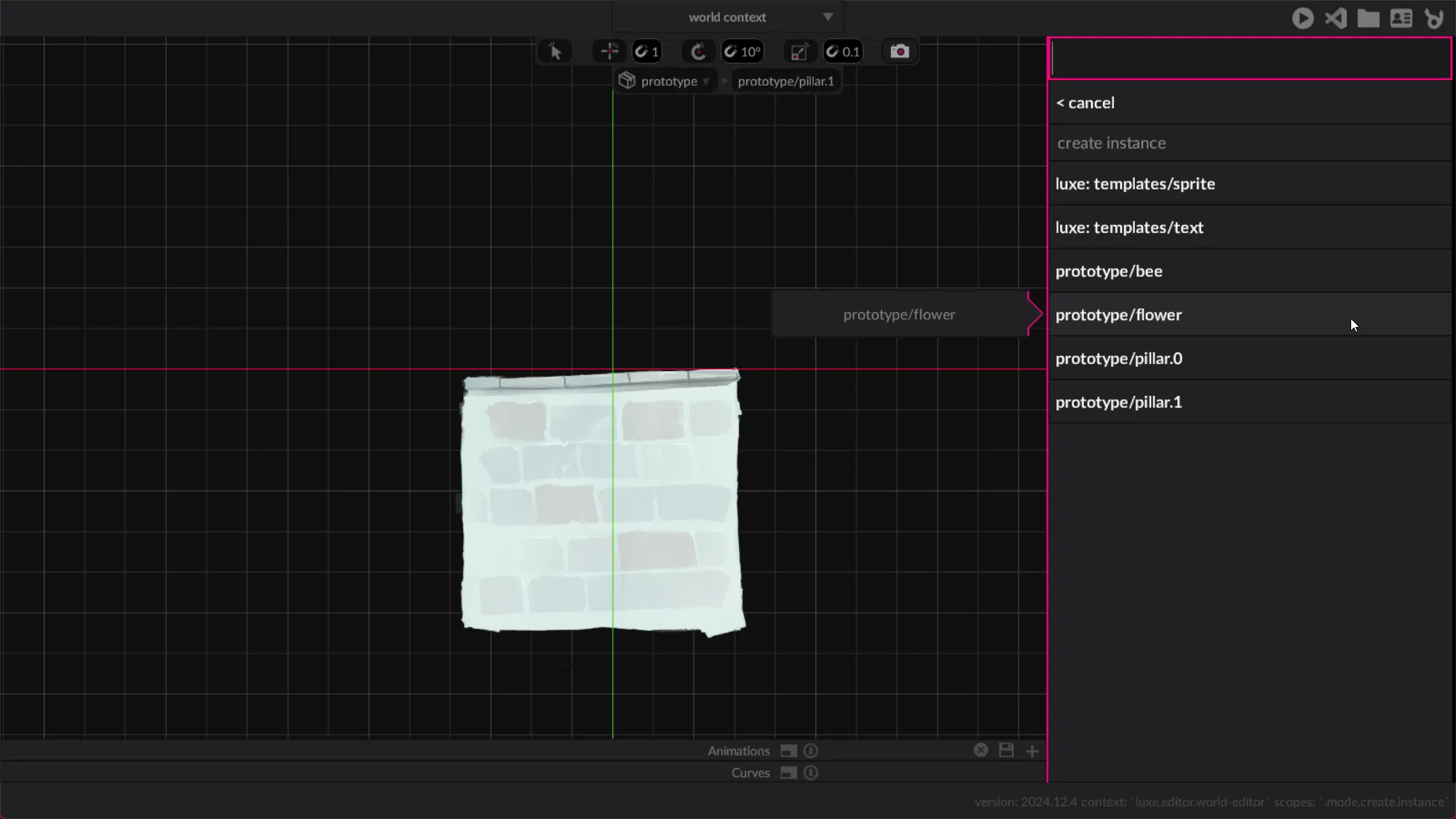Activate the move translate tool
The height and width of the screenshot is (819, 1456).
609,52
